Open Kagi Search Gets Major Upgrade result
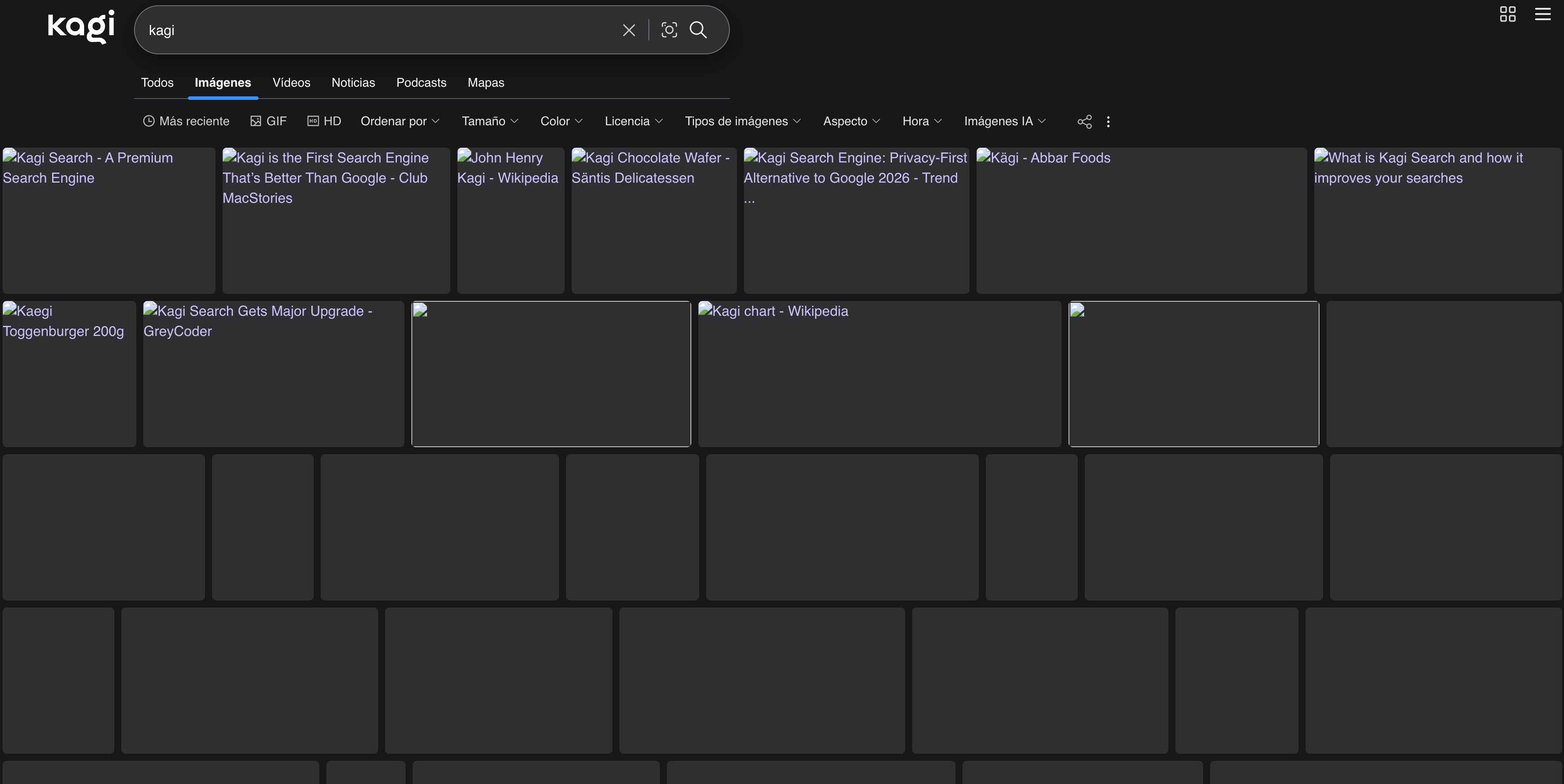The width and height of the screenshot is (1564, 784). pos(273,374)
